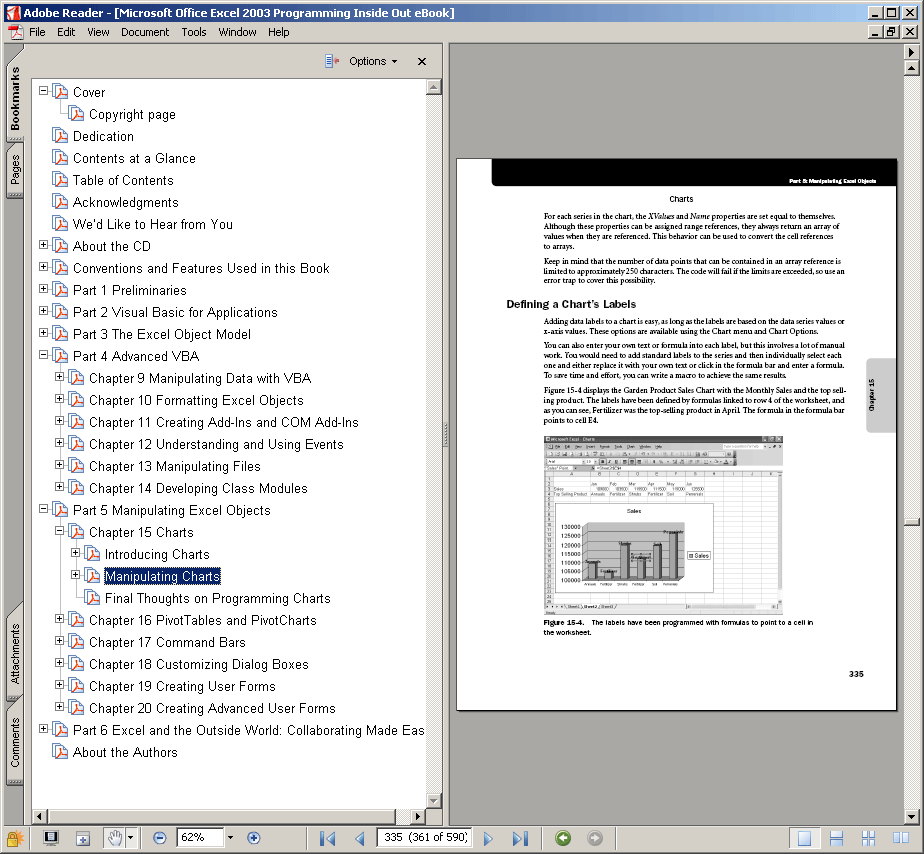
Task: Click the Chapter 20 bookmark page icon
Action: point(76,708)
